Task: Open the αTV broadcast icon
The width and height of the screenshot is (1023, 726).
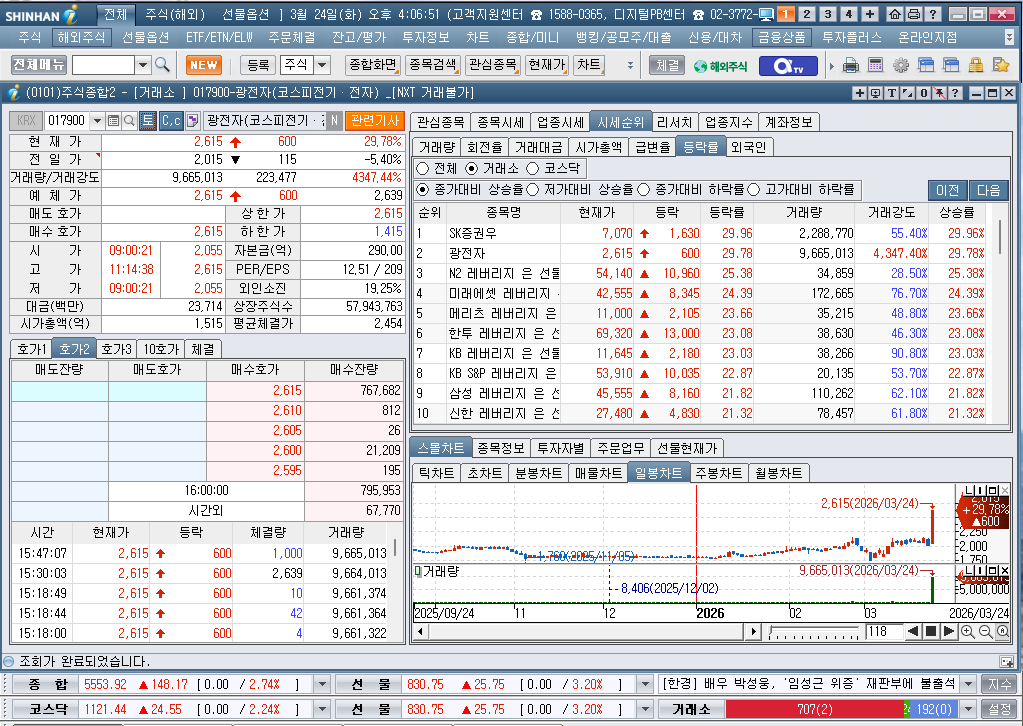Action: [787, 65]
